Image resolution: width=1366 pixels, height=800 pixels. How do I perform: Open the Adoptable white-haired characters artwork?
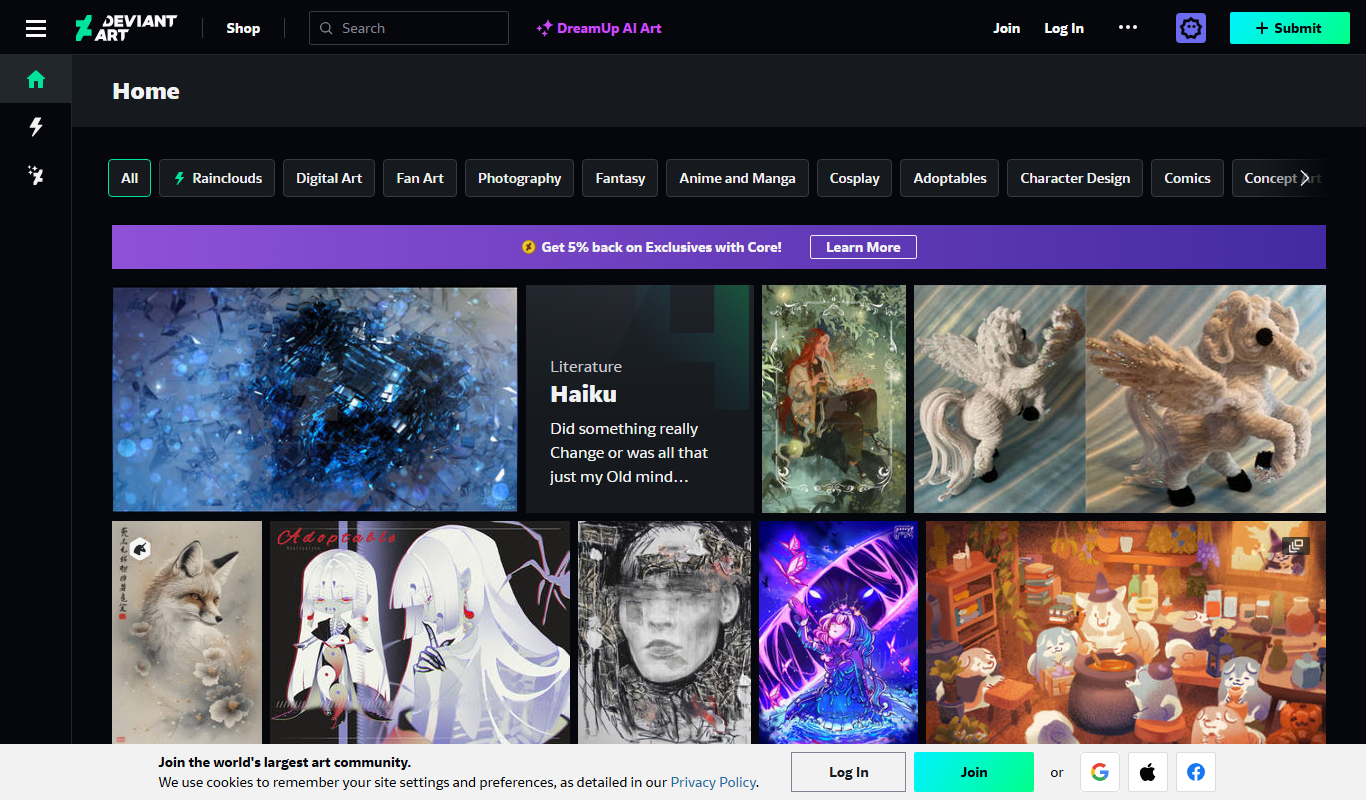pos(420,632)
